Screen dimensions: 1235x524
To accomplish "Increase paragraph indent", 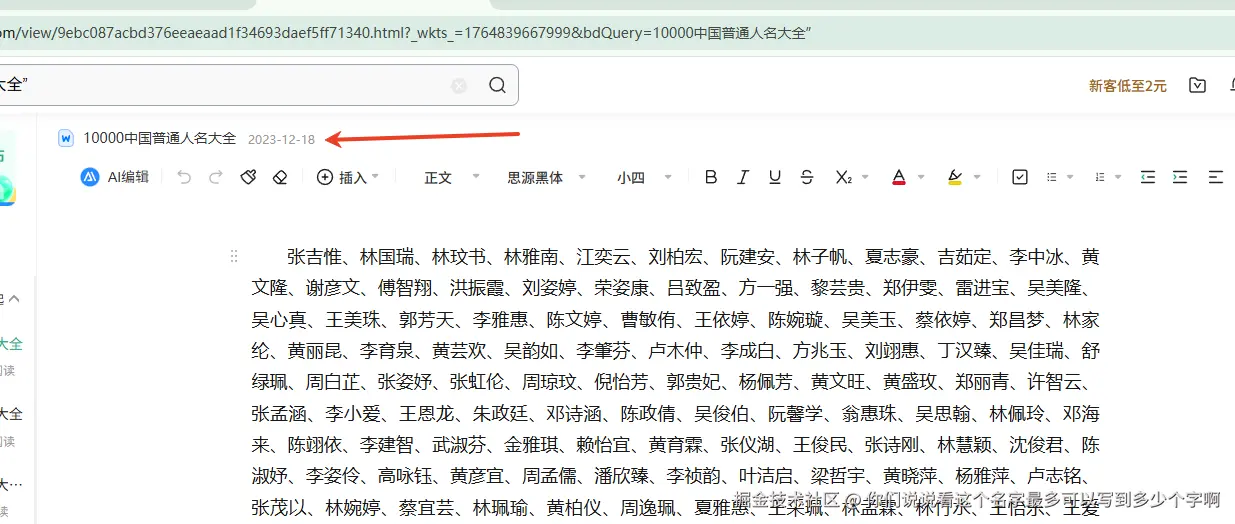I will (1180, 177).
